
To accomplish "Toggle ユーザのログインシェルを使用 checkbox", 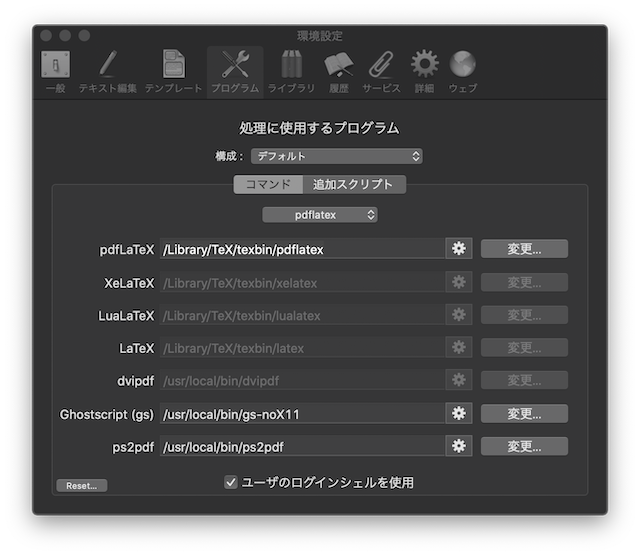I will [232, 482].
